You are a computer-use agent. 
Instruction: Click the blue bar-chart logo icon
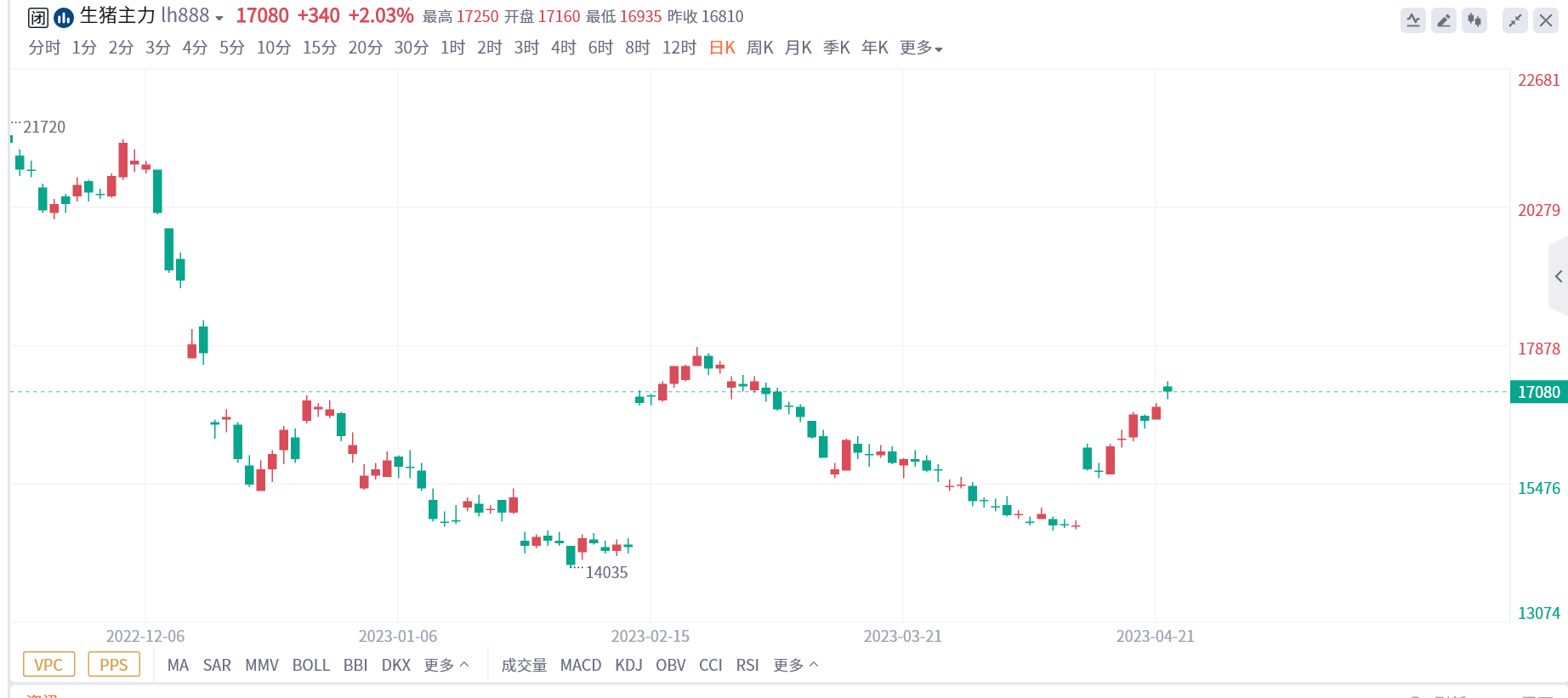64,17
